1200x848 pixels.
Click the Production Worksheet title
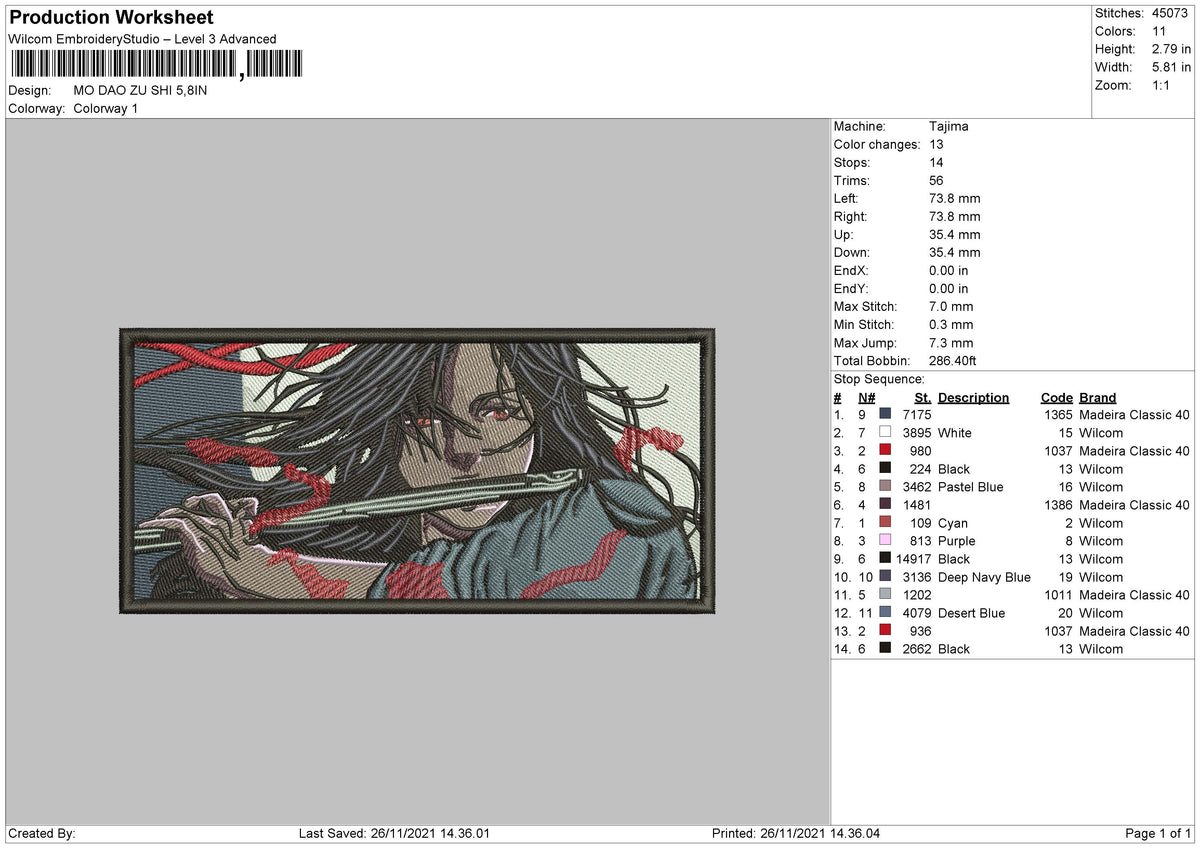(x=111, y=18)
